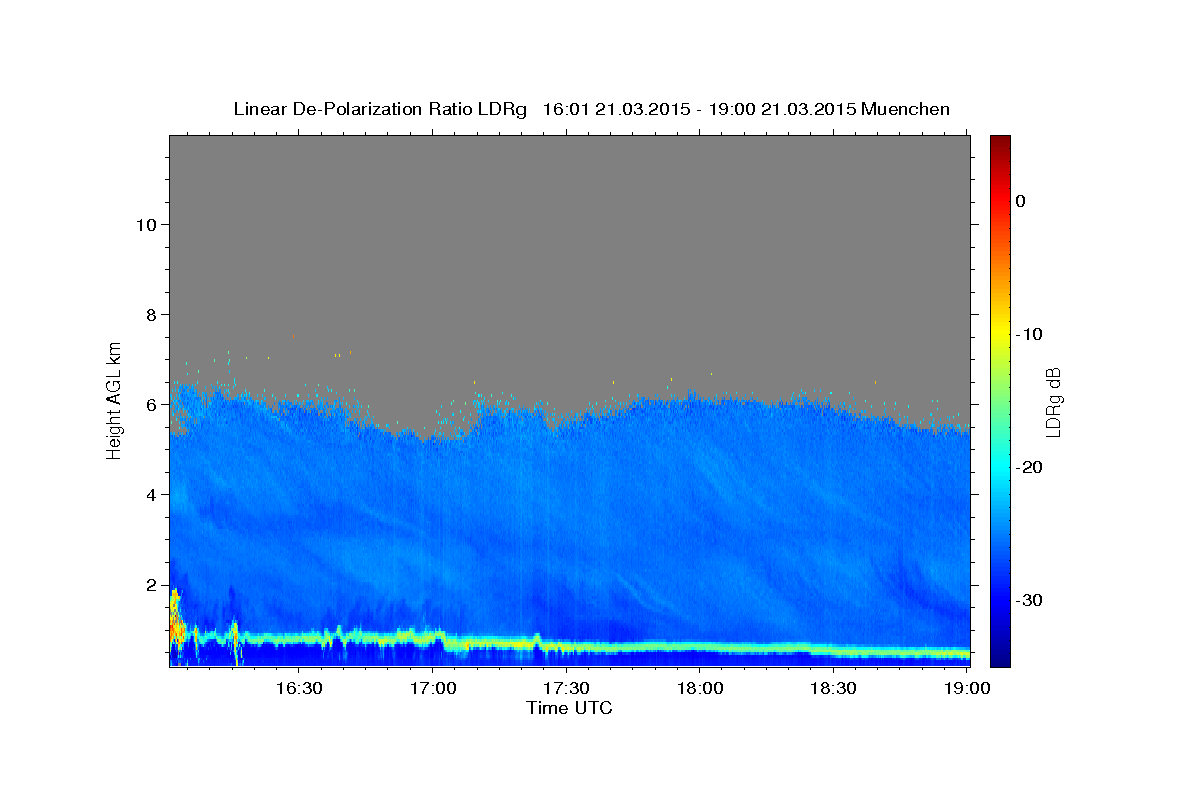Click the 16:30 time tick label
This screenshot has height=800, width=1200.
(298, 688)
